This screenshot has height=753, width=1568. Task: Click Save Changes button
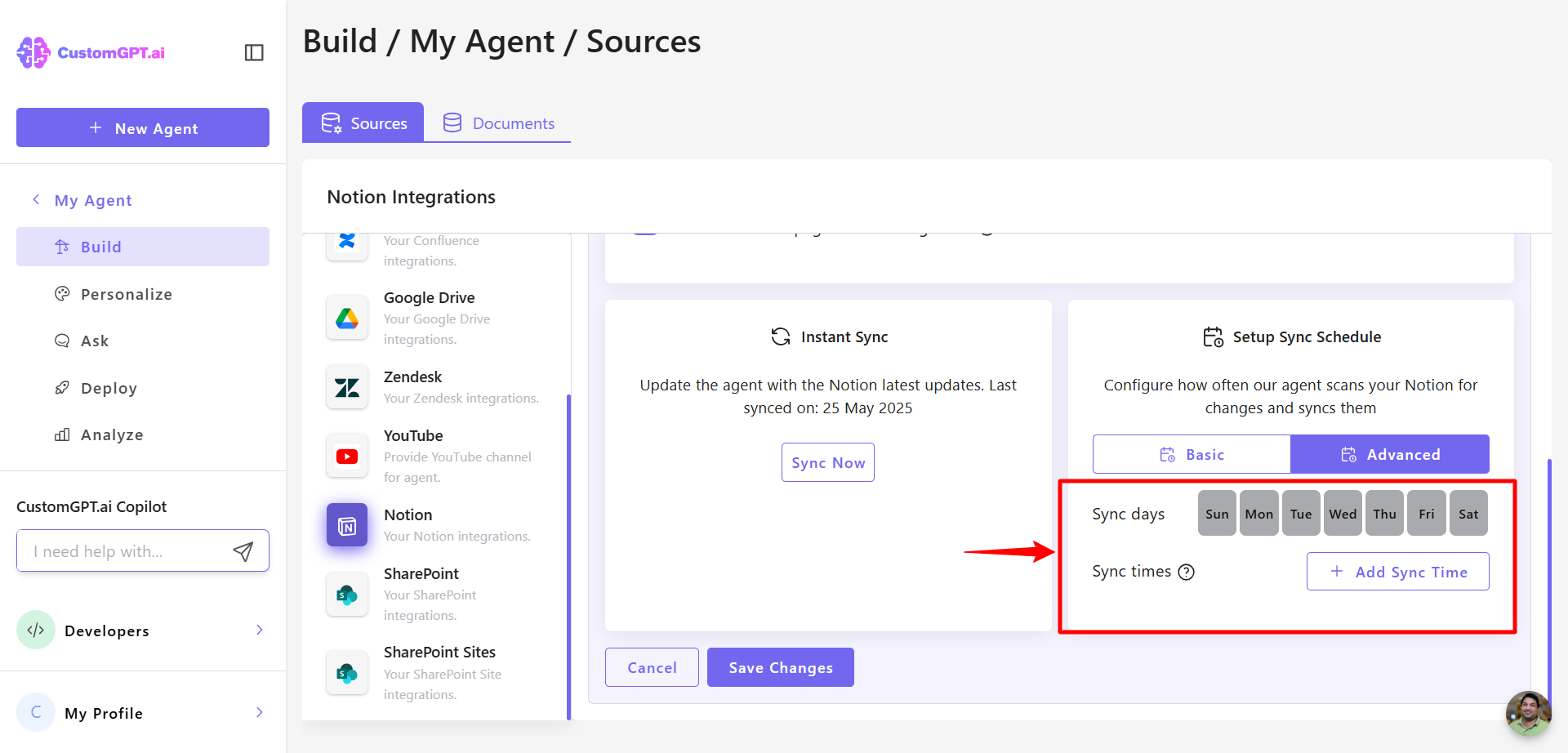pos(781,667)
